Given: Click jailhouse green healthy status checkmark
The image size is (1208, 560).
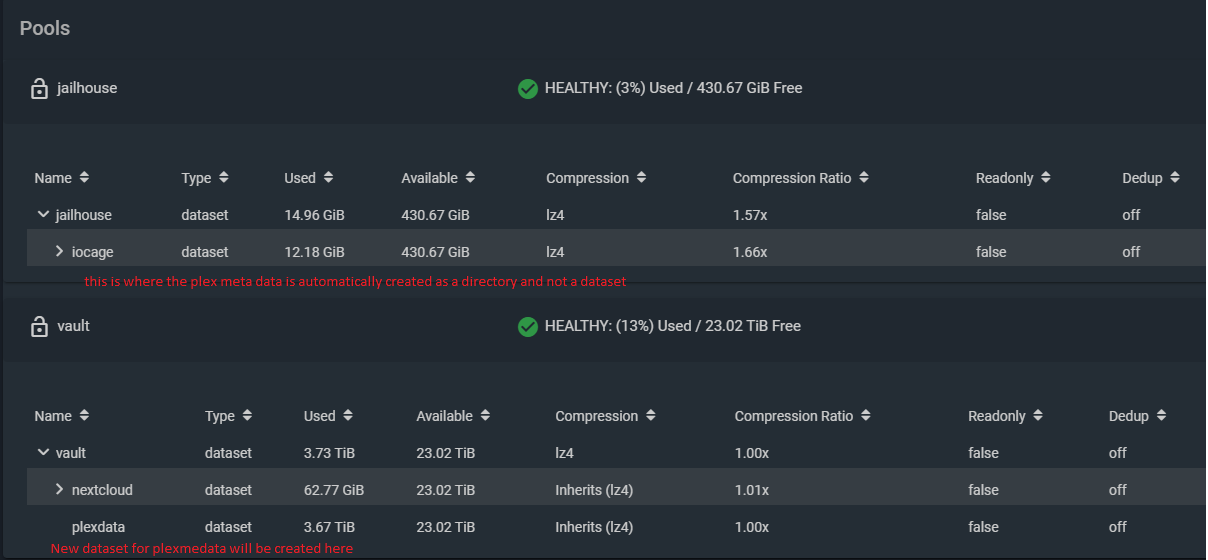Looking at the screenshot, I should pyautogui.click(x=528, y=89).
